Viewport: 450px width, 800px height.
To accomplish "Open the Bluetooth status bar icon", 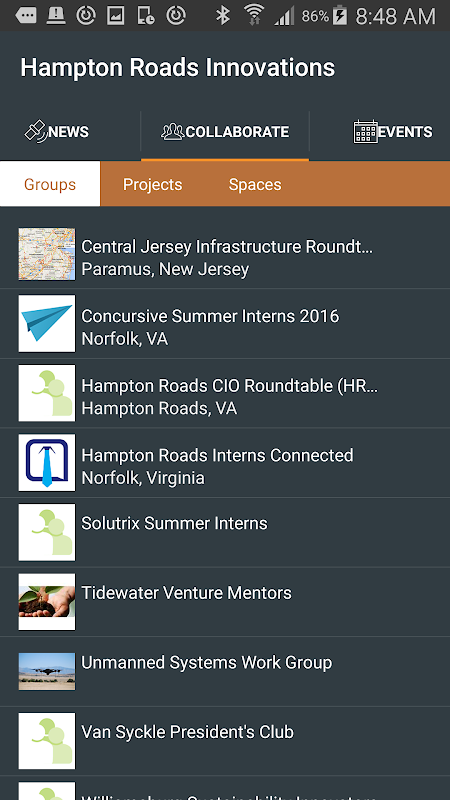I will (x=222, y=15).
